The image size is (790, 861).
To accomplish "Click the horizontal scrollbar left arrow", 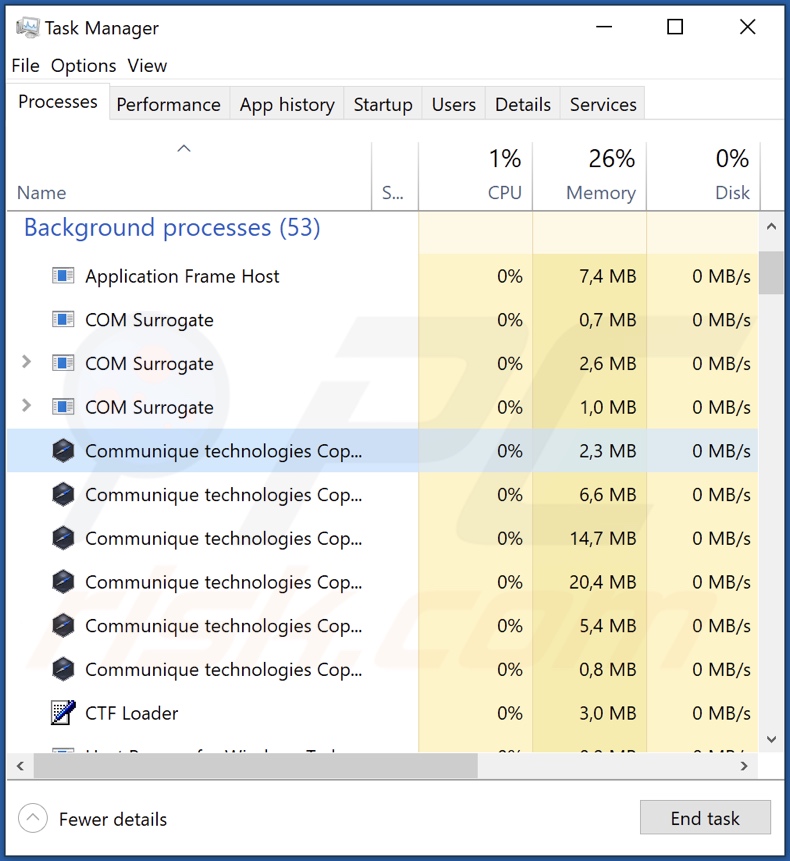I will pos(20,765).
